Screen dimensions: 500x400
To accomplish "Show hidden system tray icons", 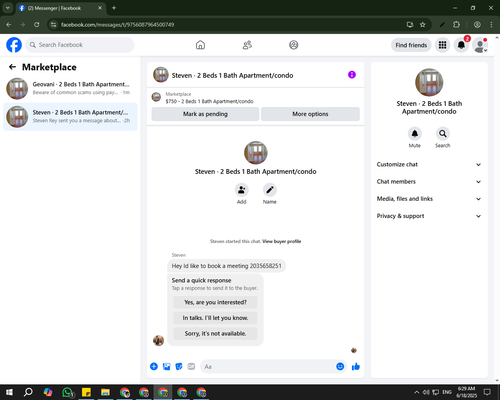I will pos(417,392).
